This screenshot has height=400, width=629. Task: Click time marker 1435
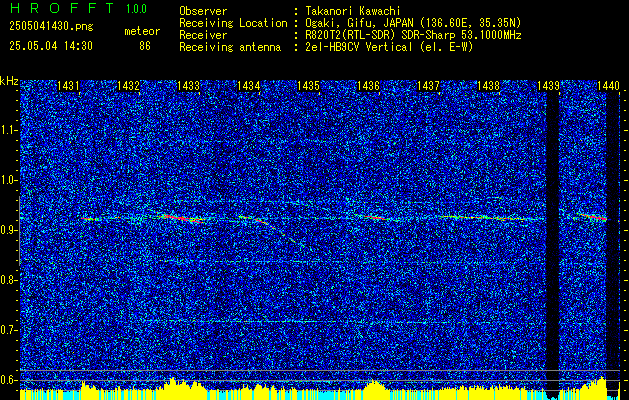click(x=308, y=85)
